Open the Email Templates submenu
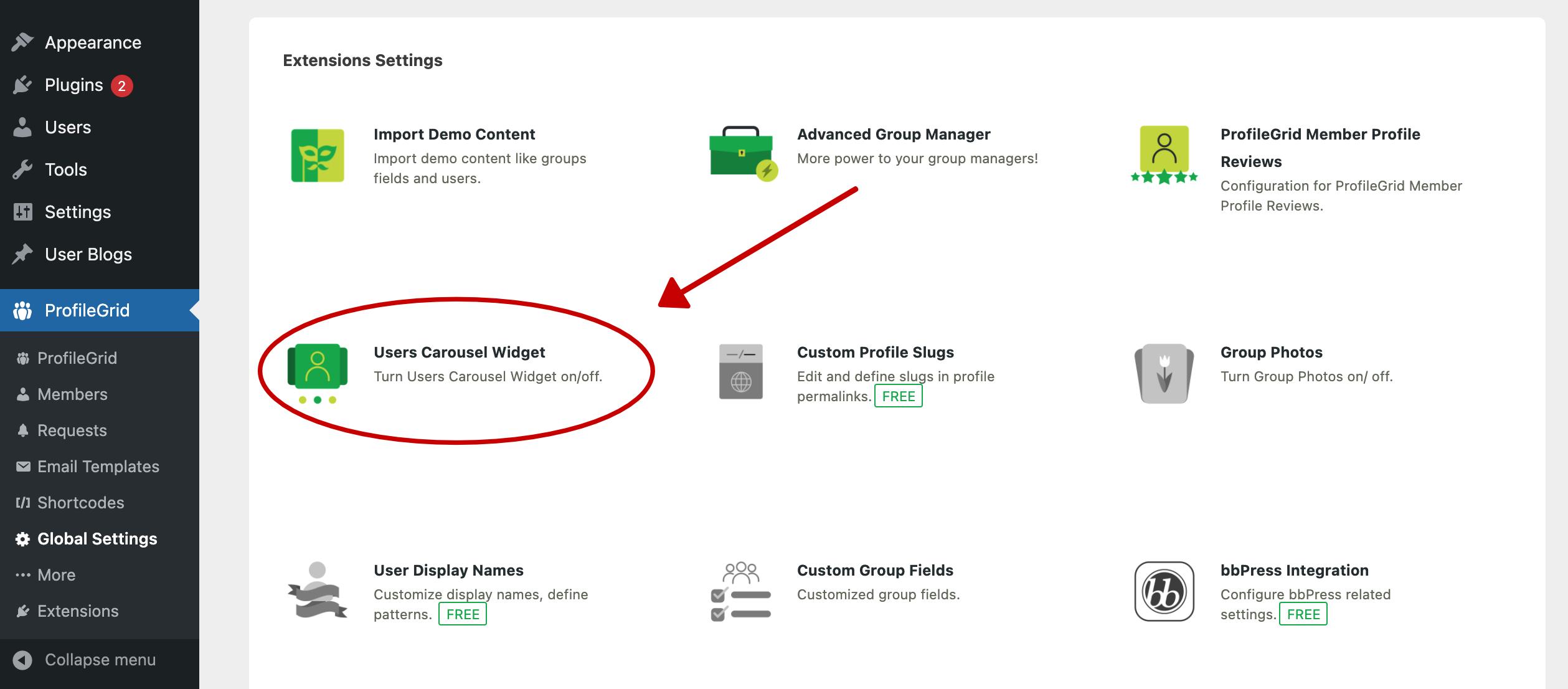Viewport: 1568px width, 689px height. [98, 467]
